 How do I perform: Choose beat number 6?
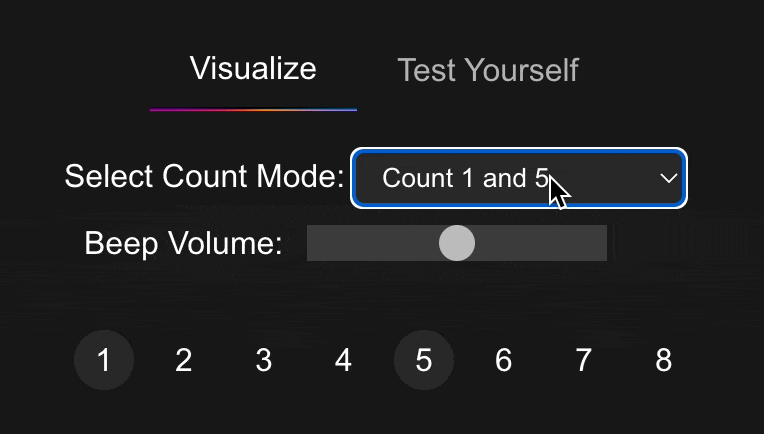pyautogui.click(x=504, y=360)
